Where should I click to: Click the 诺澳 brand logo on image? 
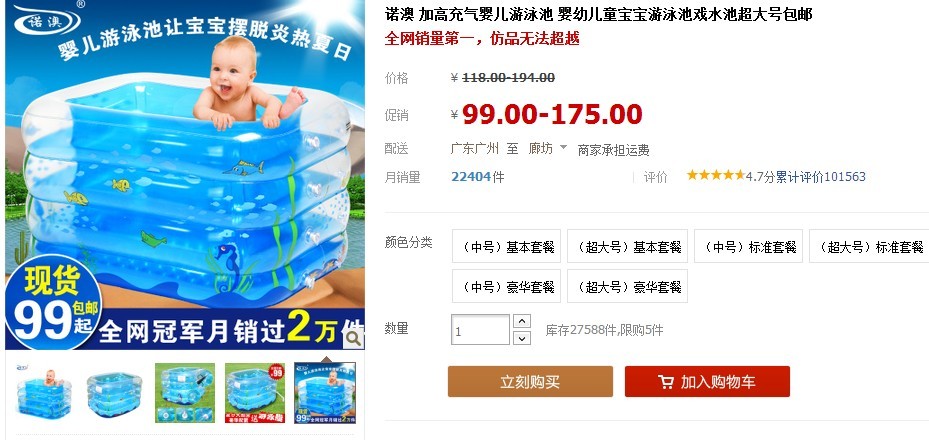coord(46,20)
